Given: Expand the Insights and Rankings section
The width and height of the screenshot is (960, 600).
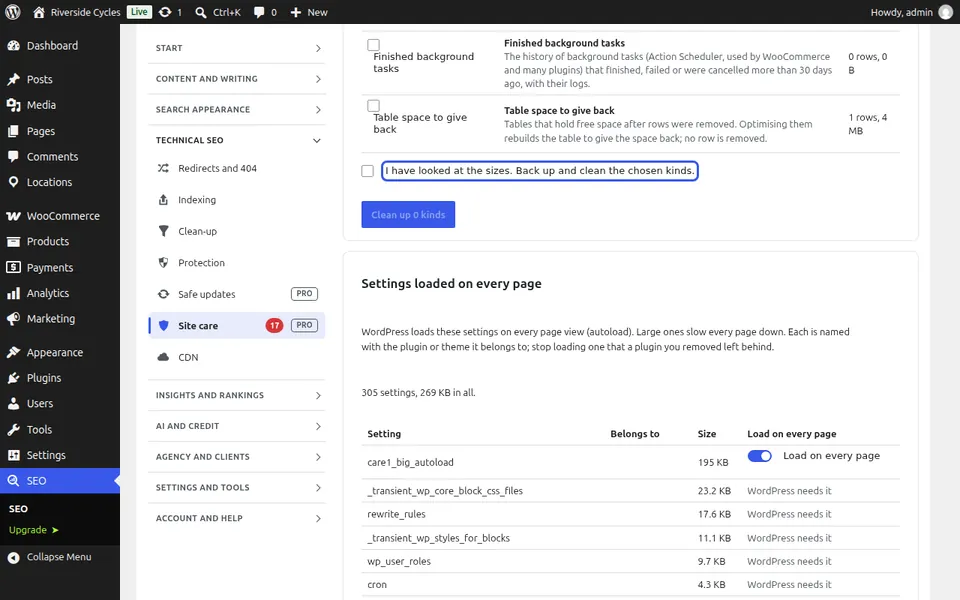Looking at the screenshot, I should point(236,396).
